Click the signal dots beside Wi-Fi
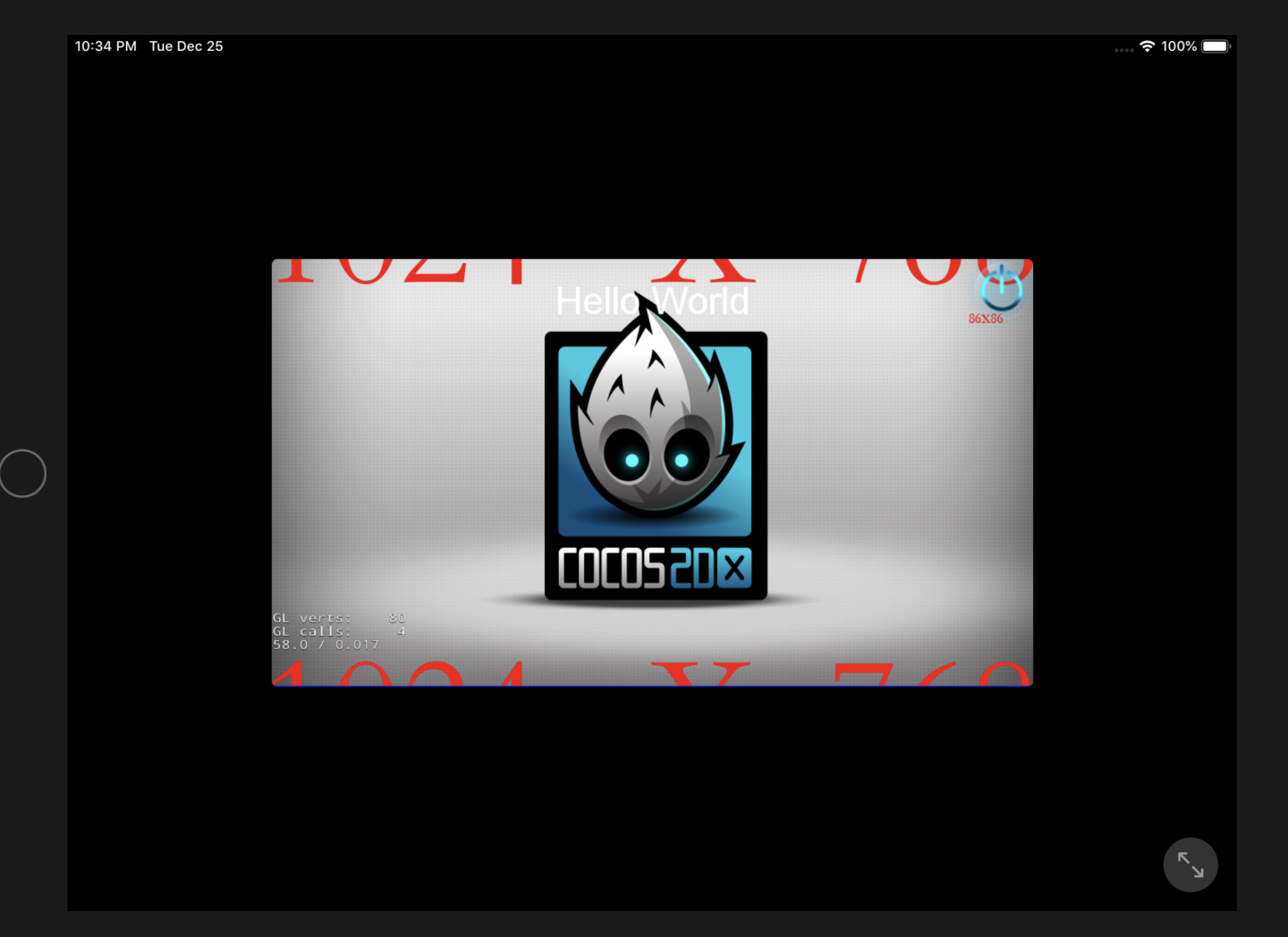This screenshot has width=1288, height=937. click(x=1123, y=50)
